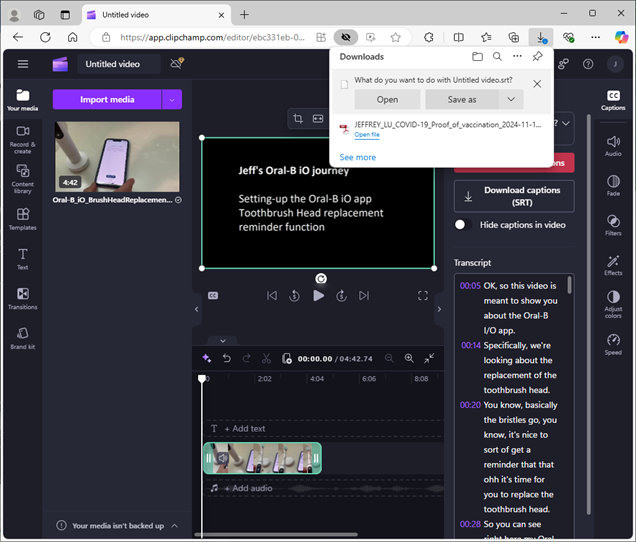Click the Import media button
The image size is (636, 542).
pos(107,99)
